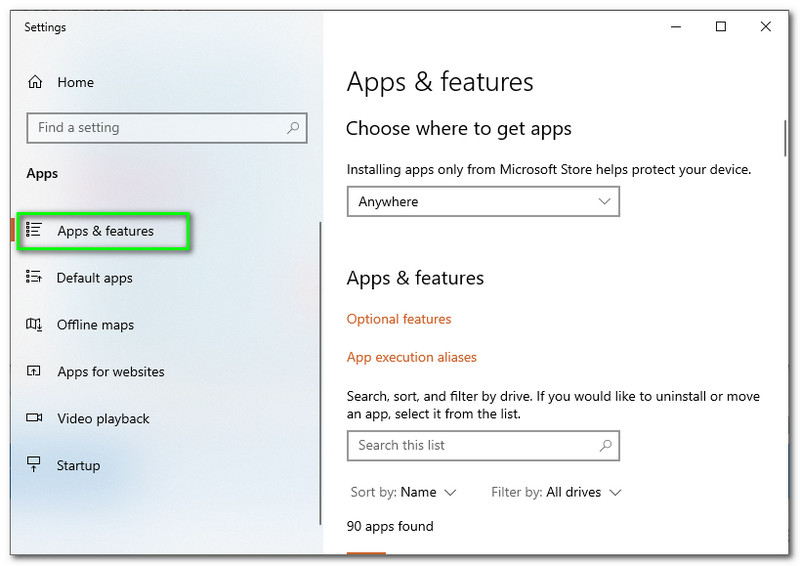The height and width of the screenshot is (566, 800).
Task: Maximize the Settings window
Action: tap(721, 27)
